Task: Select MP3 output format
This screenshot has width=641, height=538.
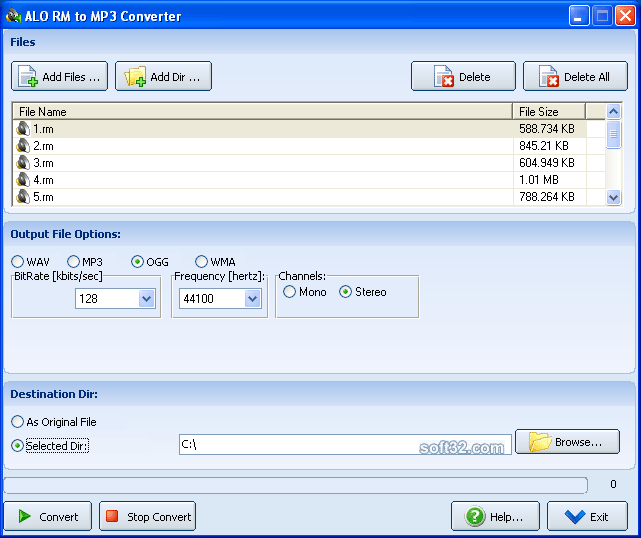Action: coord(73,261)
